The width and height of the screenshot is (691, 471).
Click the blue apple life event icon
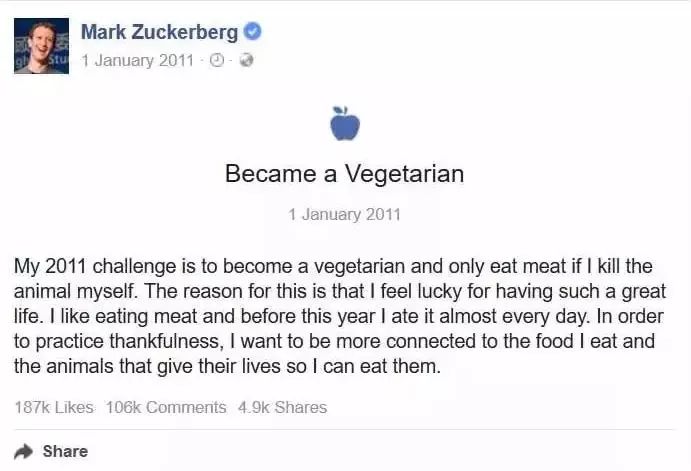pyautogui.click(x=345, y=123)
